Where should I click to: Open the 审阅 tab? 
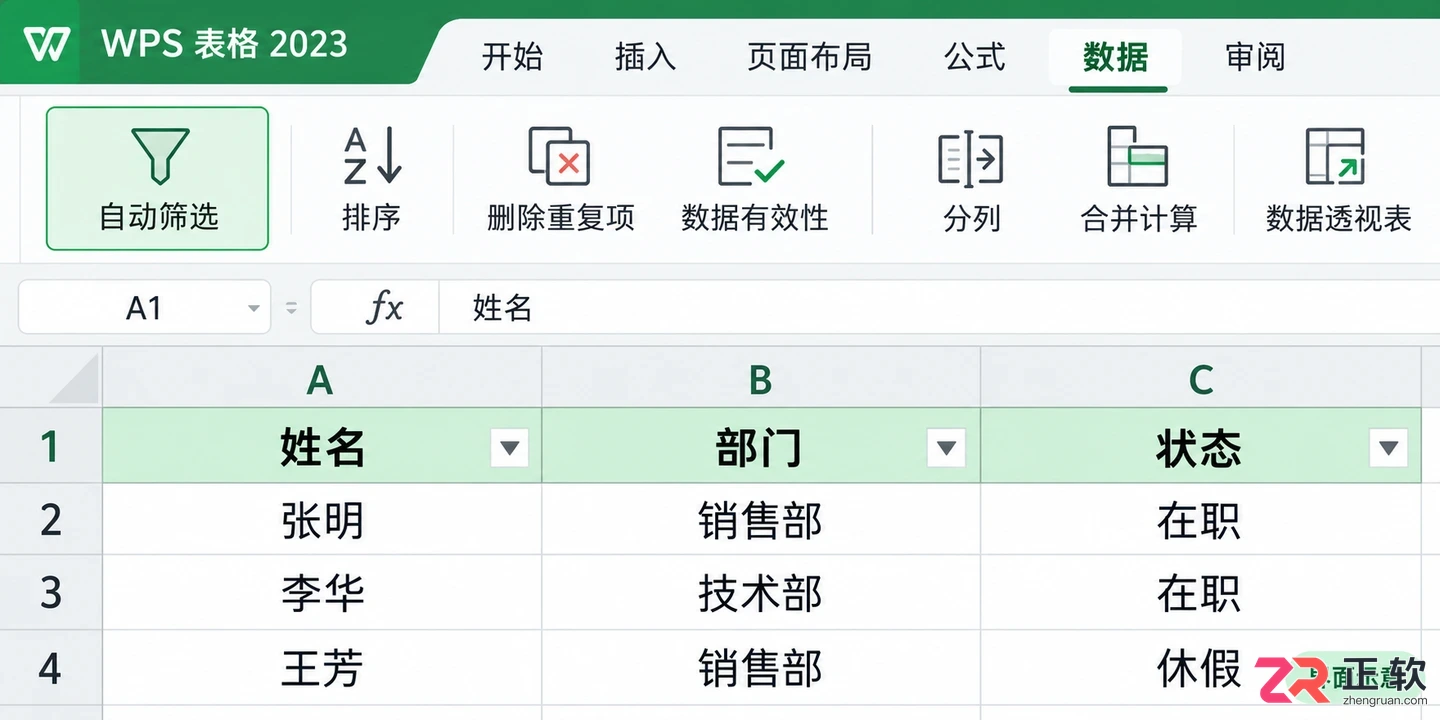click(x=1255, y=56)
